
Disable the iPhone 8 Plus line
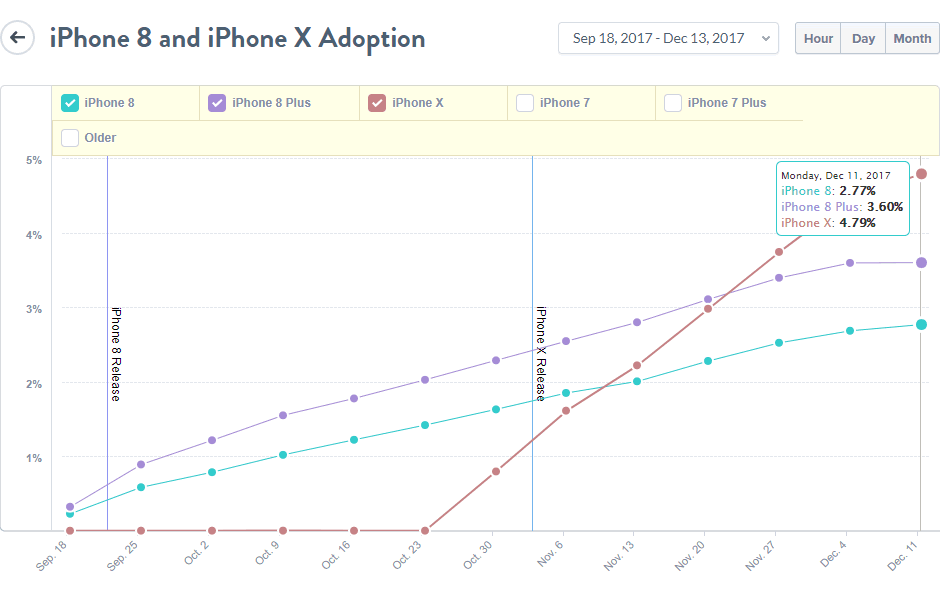[x=217, y=102]
